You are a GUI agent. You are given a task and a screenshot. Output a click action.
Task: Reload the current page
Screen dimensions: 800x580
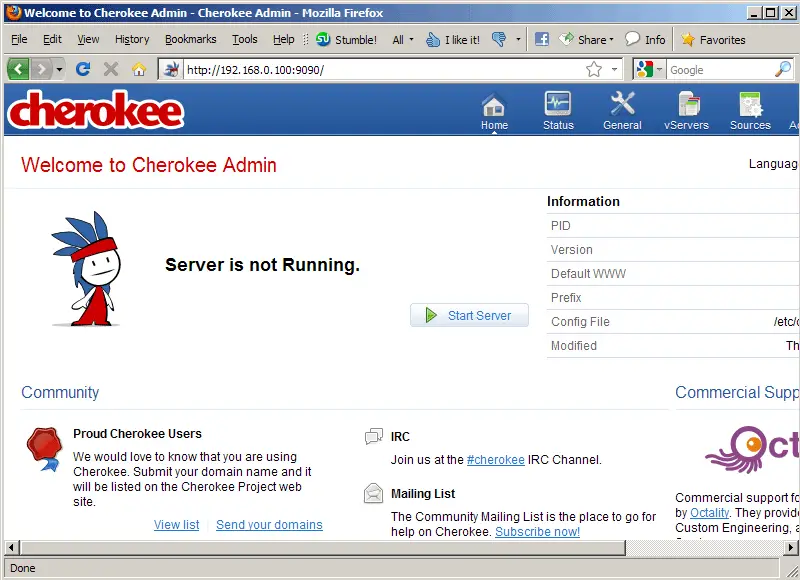83,69
